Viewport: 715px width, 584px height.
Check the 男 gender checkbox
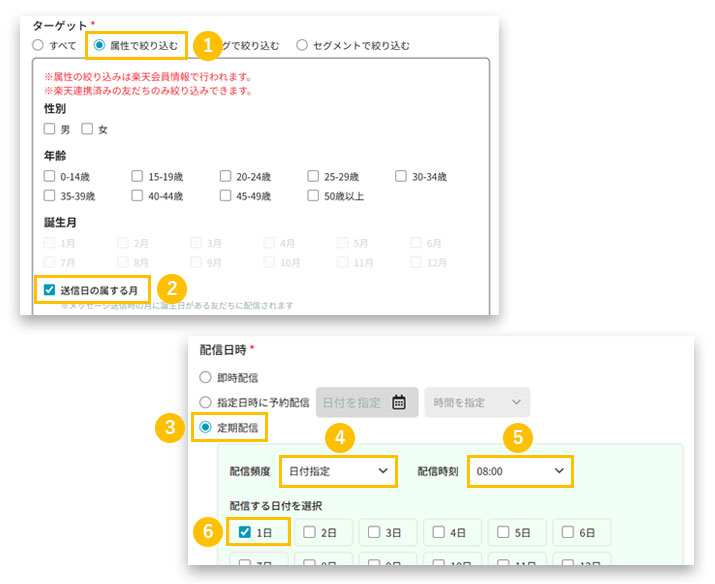(49, 129)
